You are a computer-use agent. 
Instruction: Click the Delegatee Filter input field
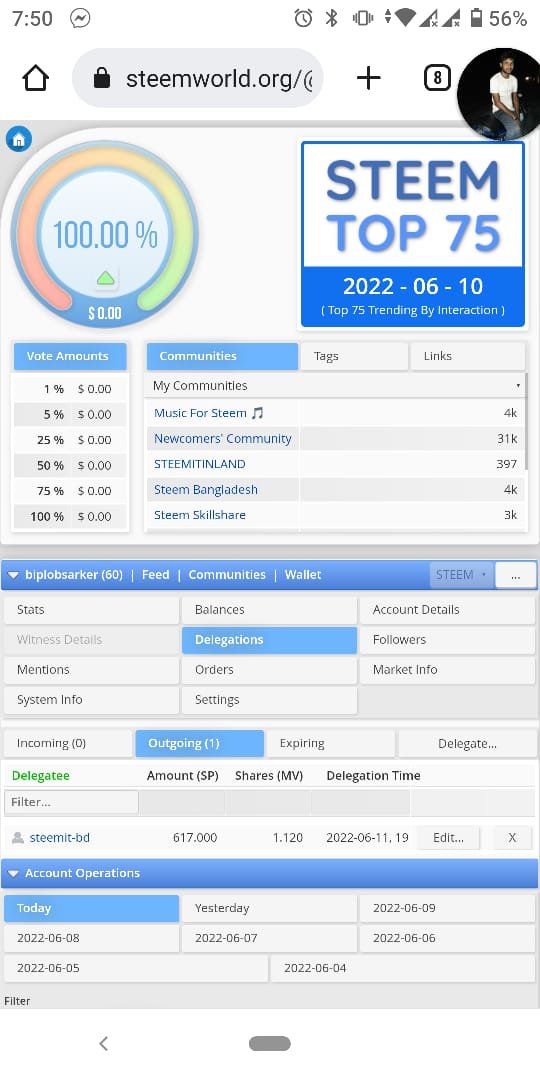pos(72,802)
